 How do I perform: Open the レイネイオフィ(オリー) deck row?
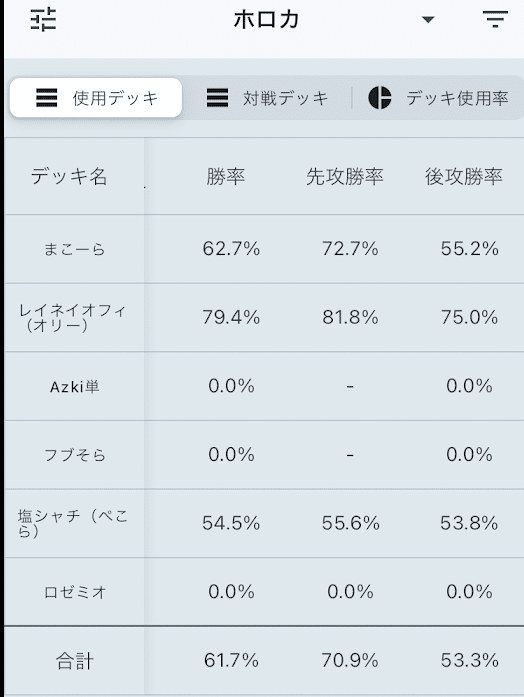point(264,317)
